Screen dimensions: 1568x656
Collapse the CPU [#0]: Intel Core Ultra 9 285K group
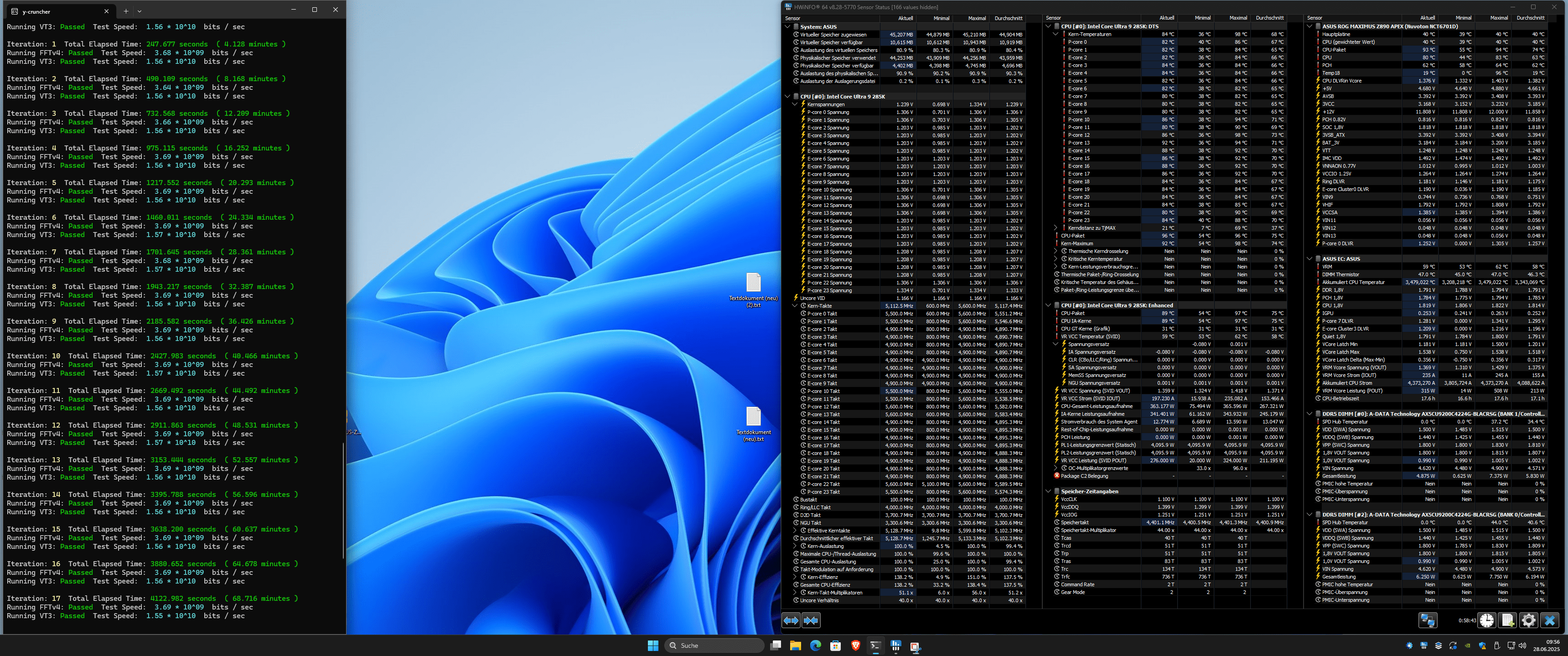[x=788, y=96]
